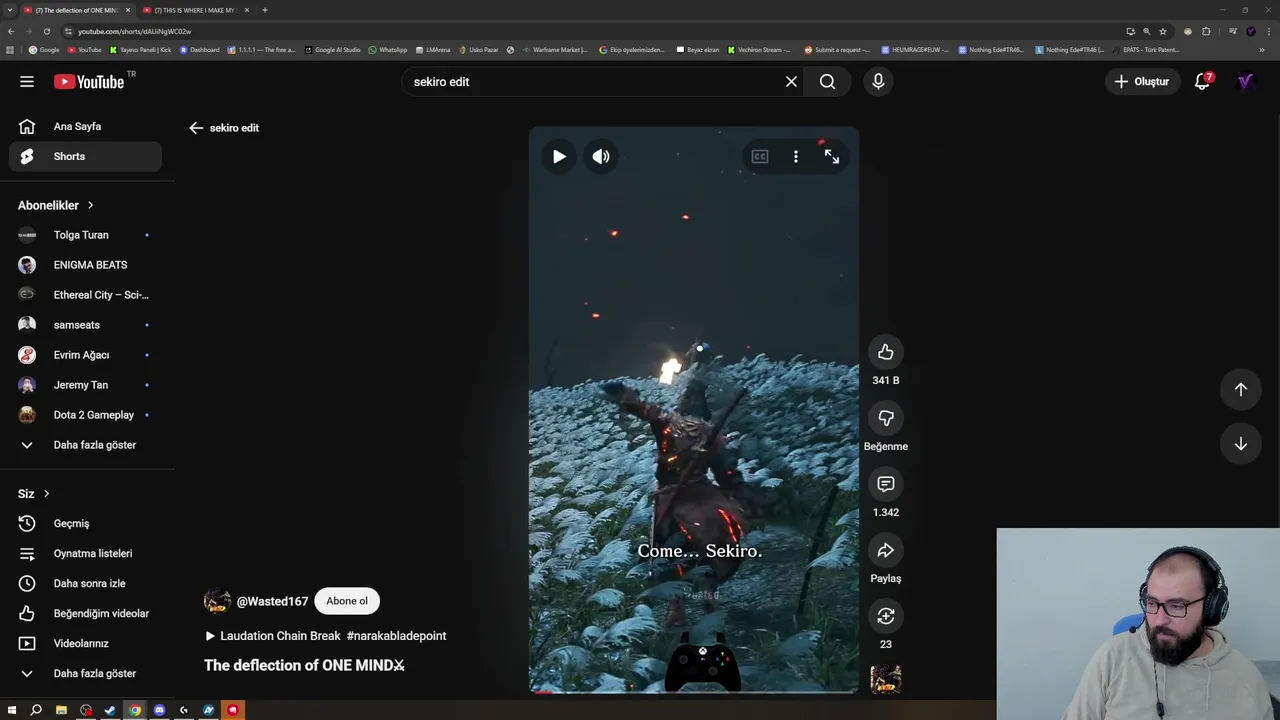Open Beğendiğim videolar
The width and height of the screenshot is (1280, 720).
[85, 614]
